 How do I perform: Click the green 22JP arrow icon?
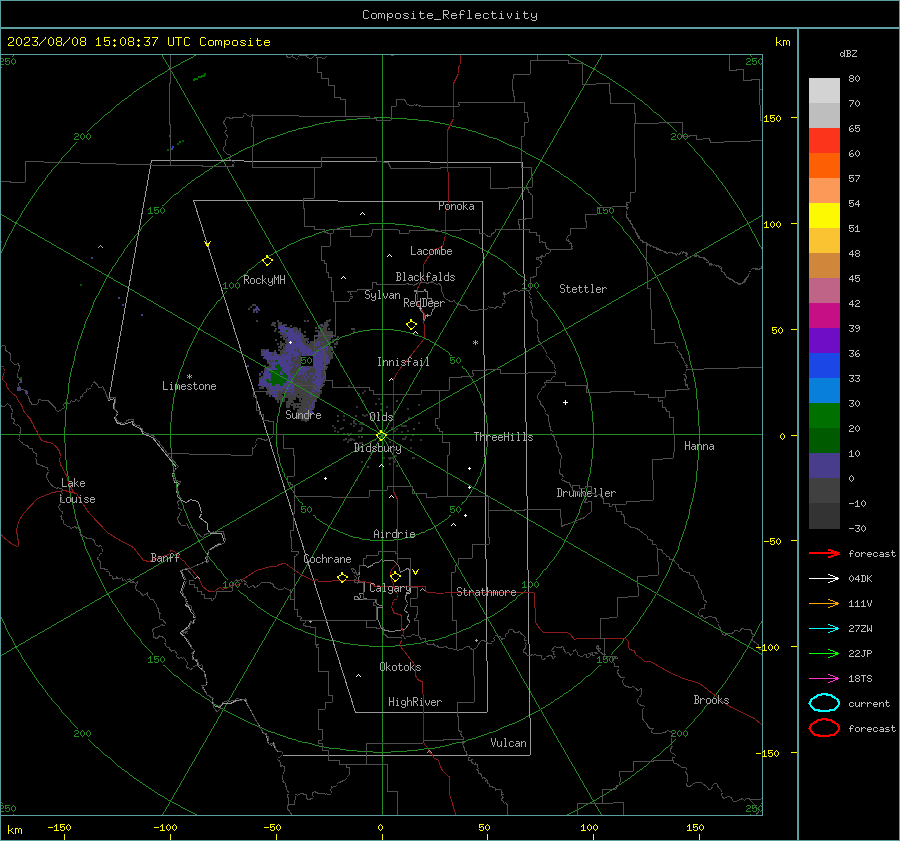pyautogui.click(x=824, y=653)
